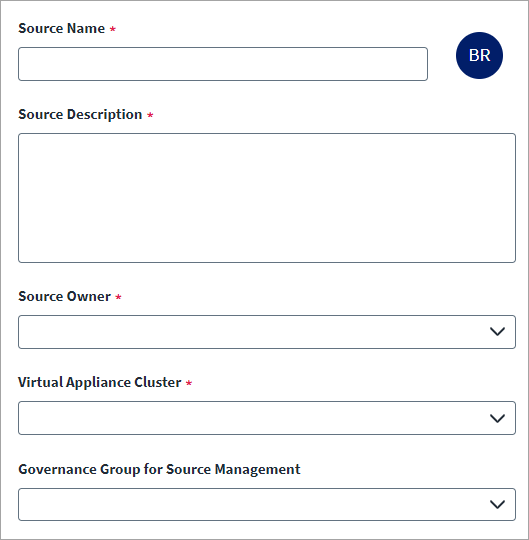Click the Source Owner chevron arrow
Image resolution: width=529 pixels, height=540 pixels.
[497, 332]
